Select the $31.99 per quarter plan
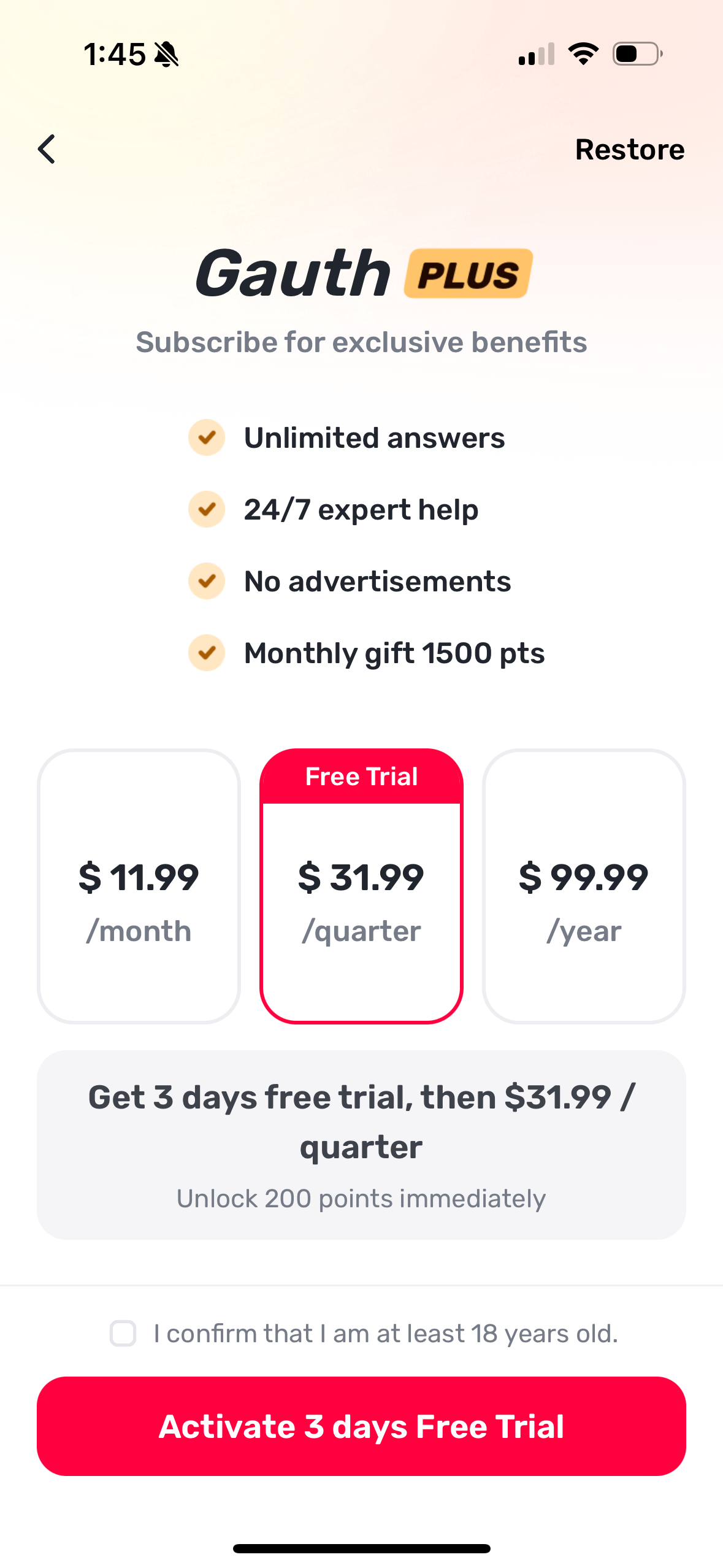The width and height of the screenshot is (723, 1568). [x=361, y=902]
